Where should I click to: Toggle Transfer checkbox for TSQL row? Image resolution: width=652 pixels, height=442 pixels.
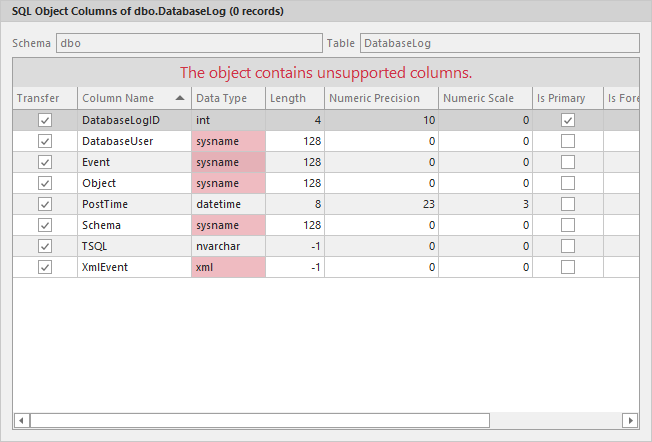[45, 246]
